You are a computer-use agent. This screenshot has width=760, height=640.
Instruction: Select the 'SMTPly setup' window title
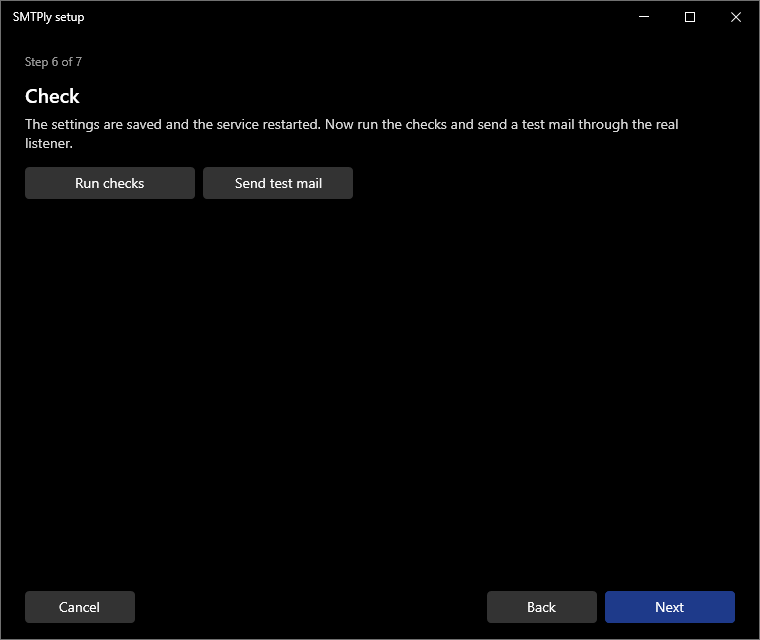[x=48, y=17]
